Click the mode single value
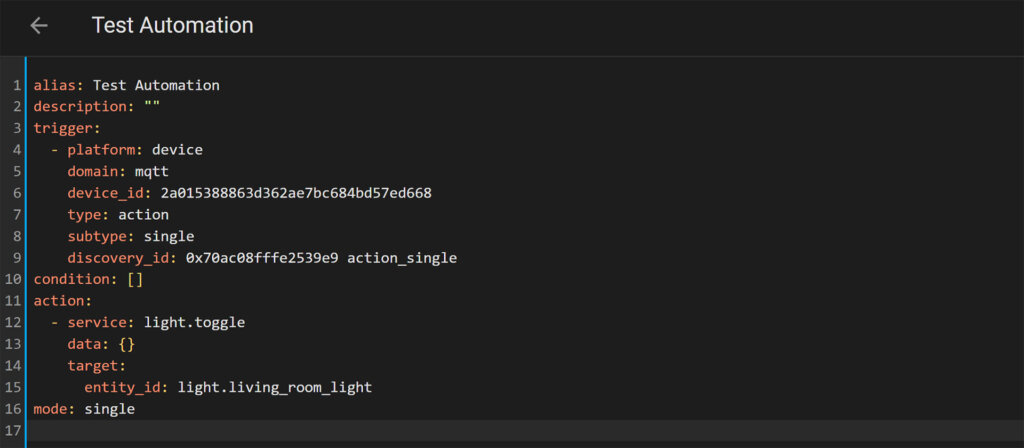 coord(110,409)
